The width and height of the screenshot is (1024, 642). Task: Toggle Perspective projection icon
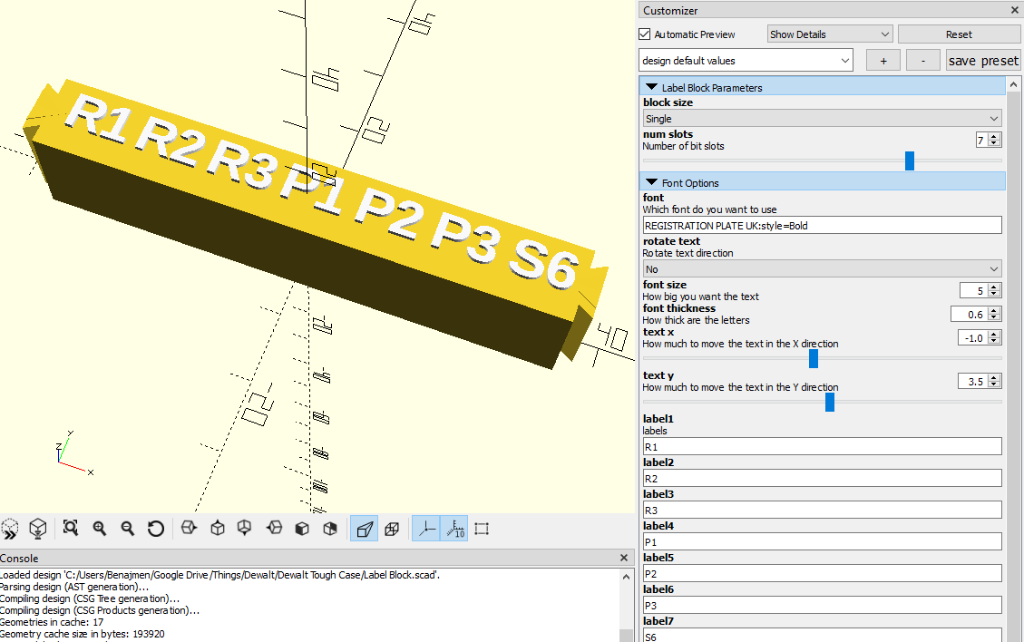pos(364,528)
